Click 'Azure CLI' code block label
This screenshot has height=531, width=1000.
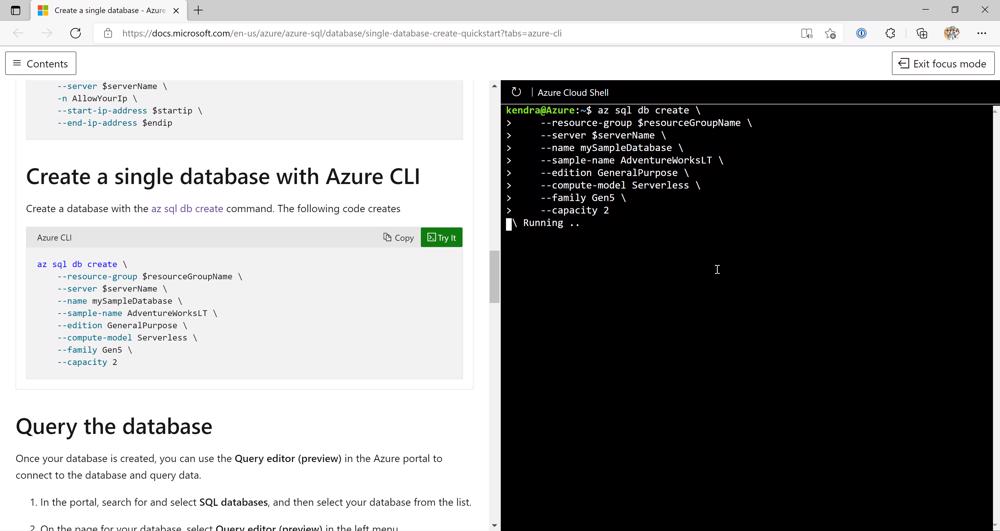coord(54,237)
